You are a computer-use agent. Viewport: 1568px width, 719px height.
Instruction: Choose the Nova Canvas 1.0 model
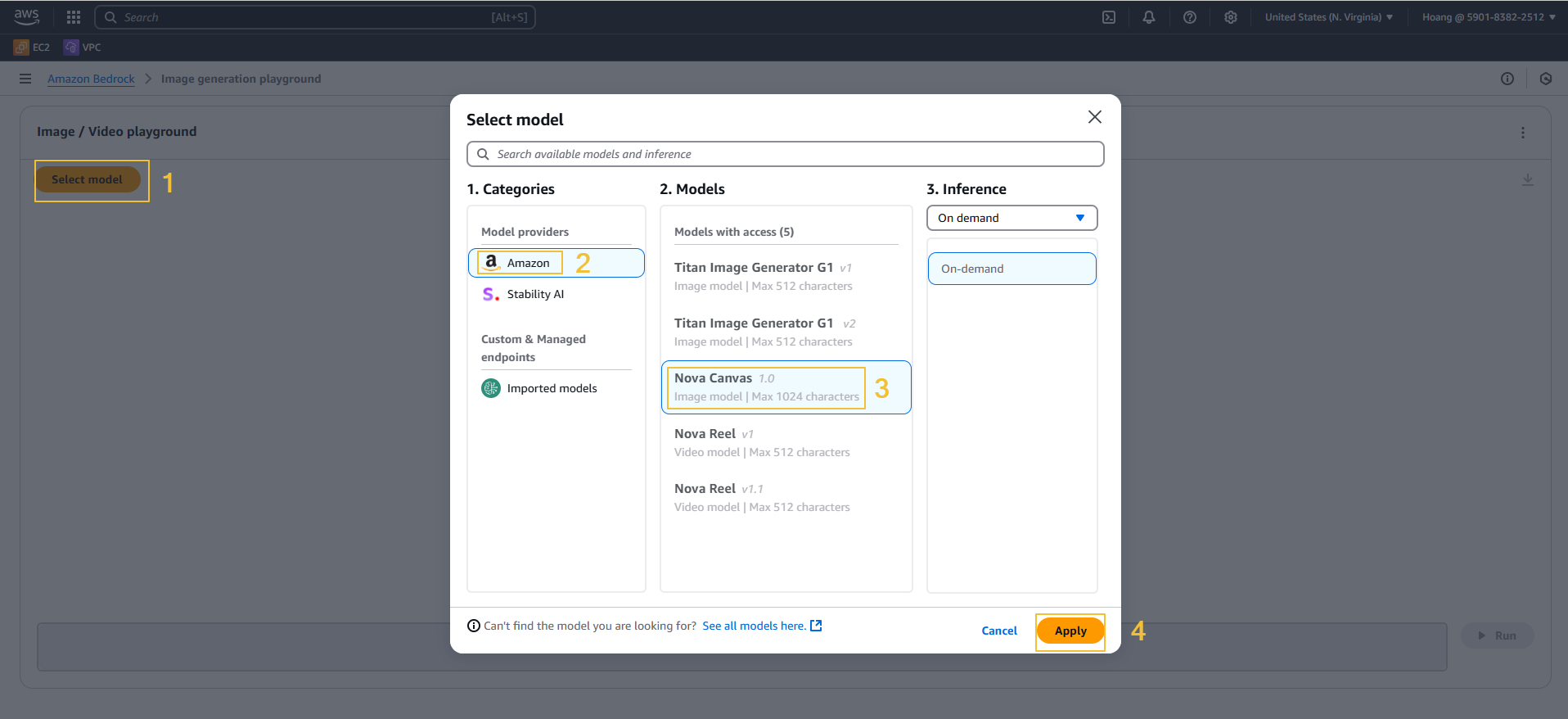pos(786,387)
